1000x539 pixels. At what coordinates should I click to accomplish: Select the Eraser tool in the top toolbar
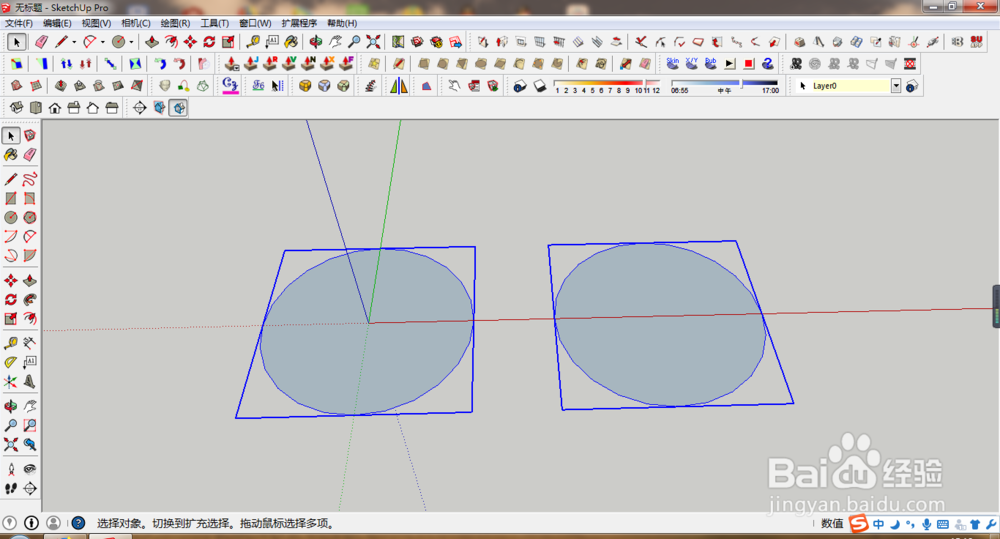click(x=41, y=42)
